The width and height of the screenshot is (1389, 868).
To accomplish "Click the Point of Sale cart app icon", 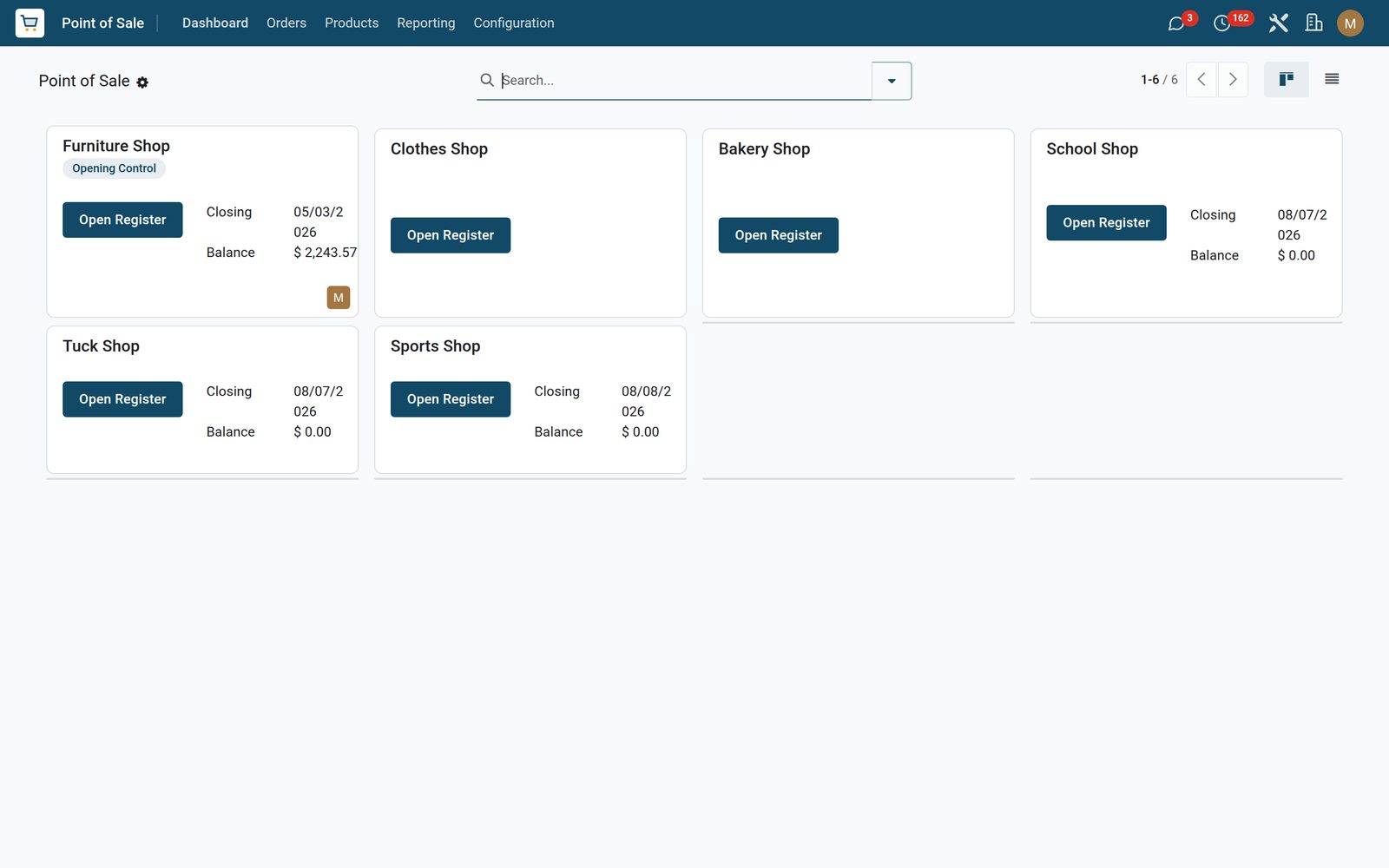I will [30, 23].
